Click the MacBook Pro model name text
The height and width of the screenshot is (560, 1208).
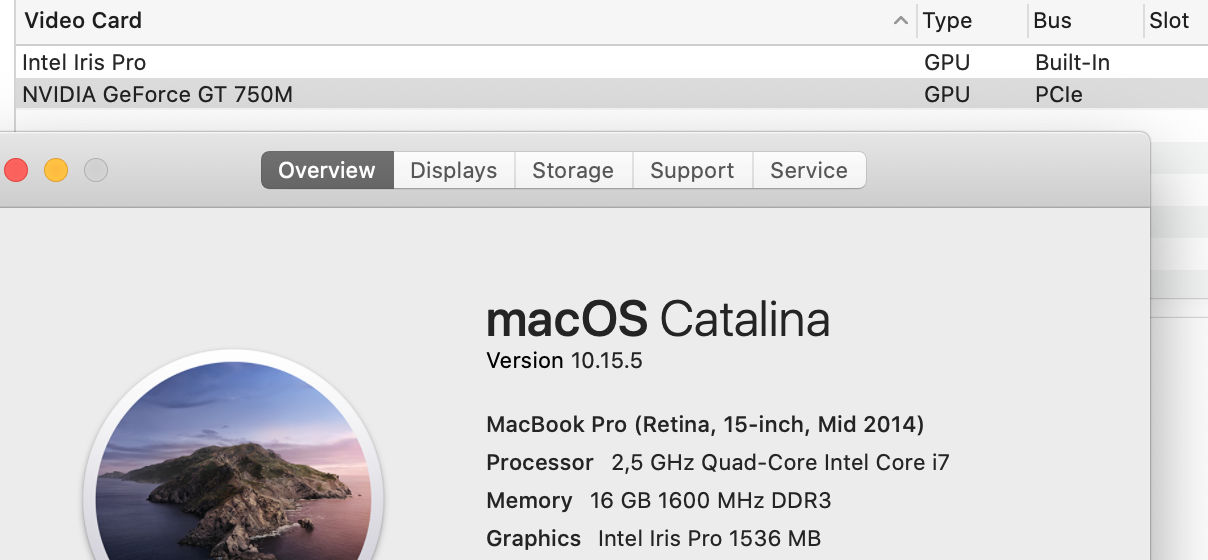tap(705, 424)
